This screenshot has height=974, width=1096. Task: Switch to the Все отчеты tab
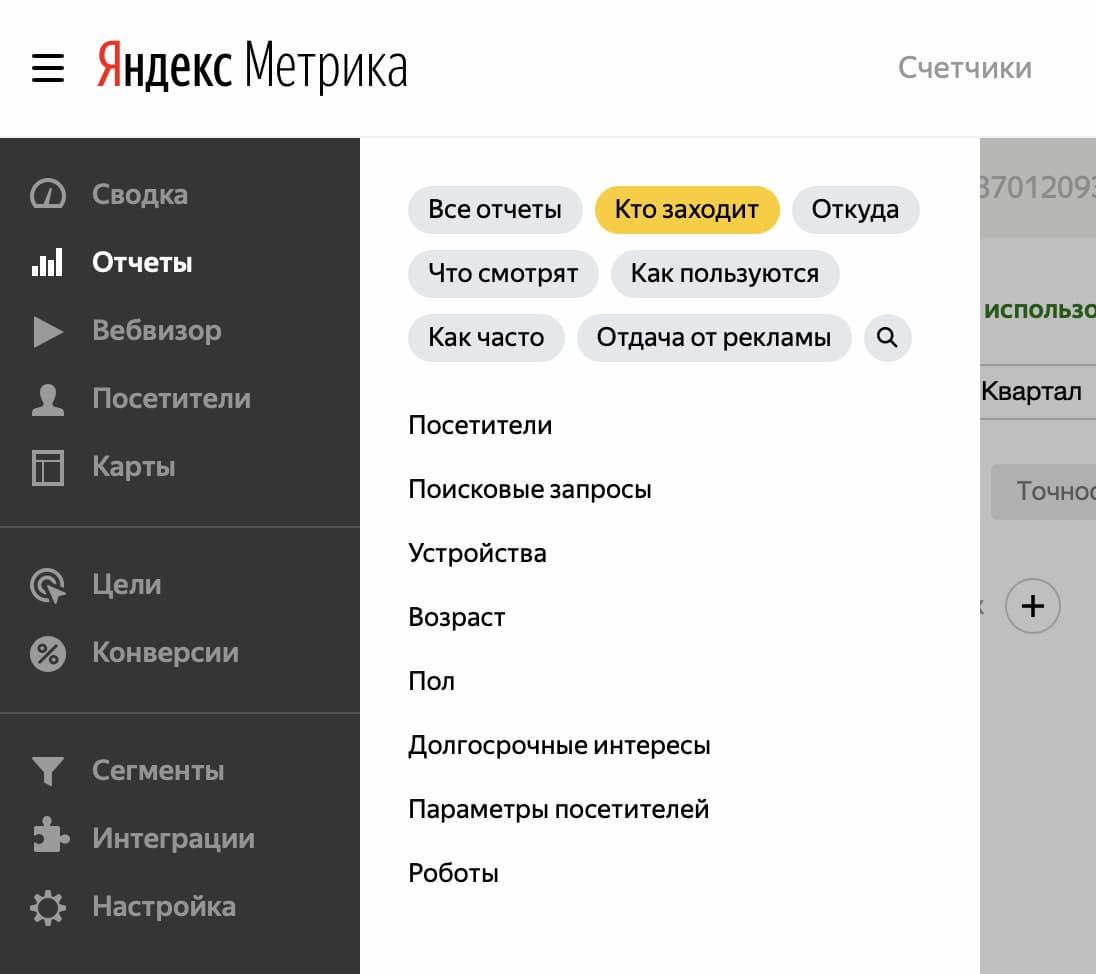pos(495,210)
